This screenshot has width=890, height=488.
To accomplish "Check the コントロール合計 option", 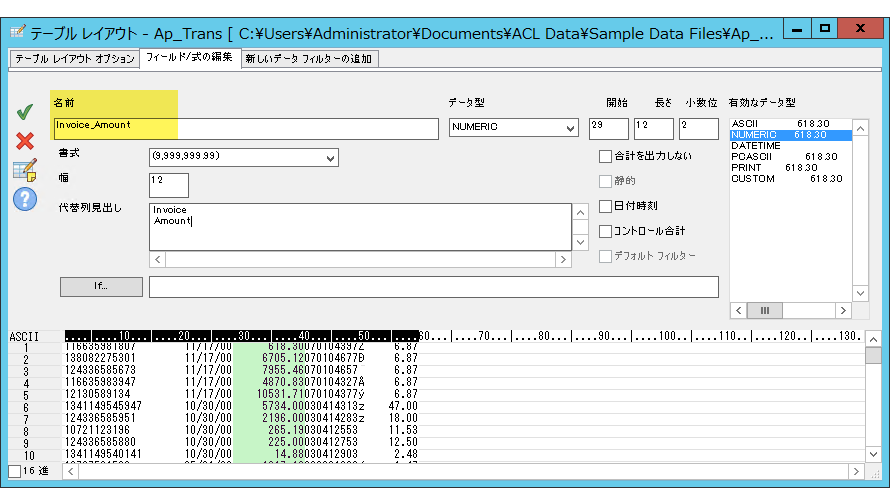I will 605,231.
